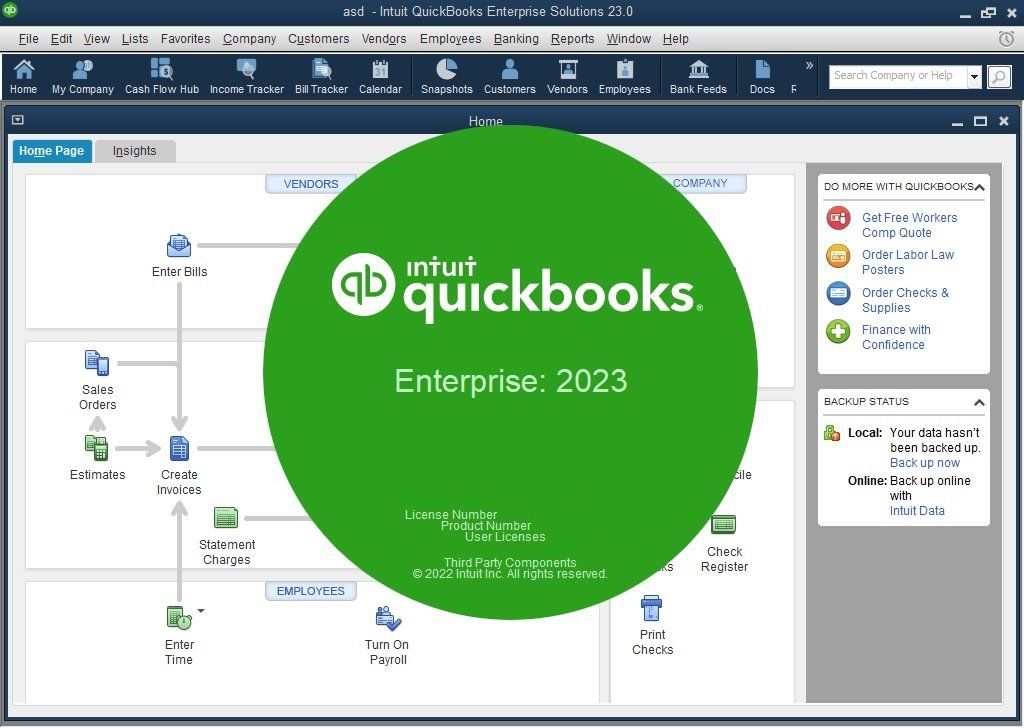Open the search scope dropdown arrow
Image resolution: width=1024 pixels, height=728 pixels.
tap(974, 76)
